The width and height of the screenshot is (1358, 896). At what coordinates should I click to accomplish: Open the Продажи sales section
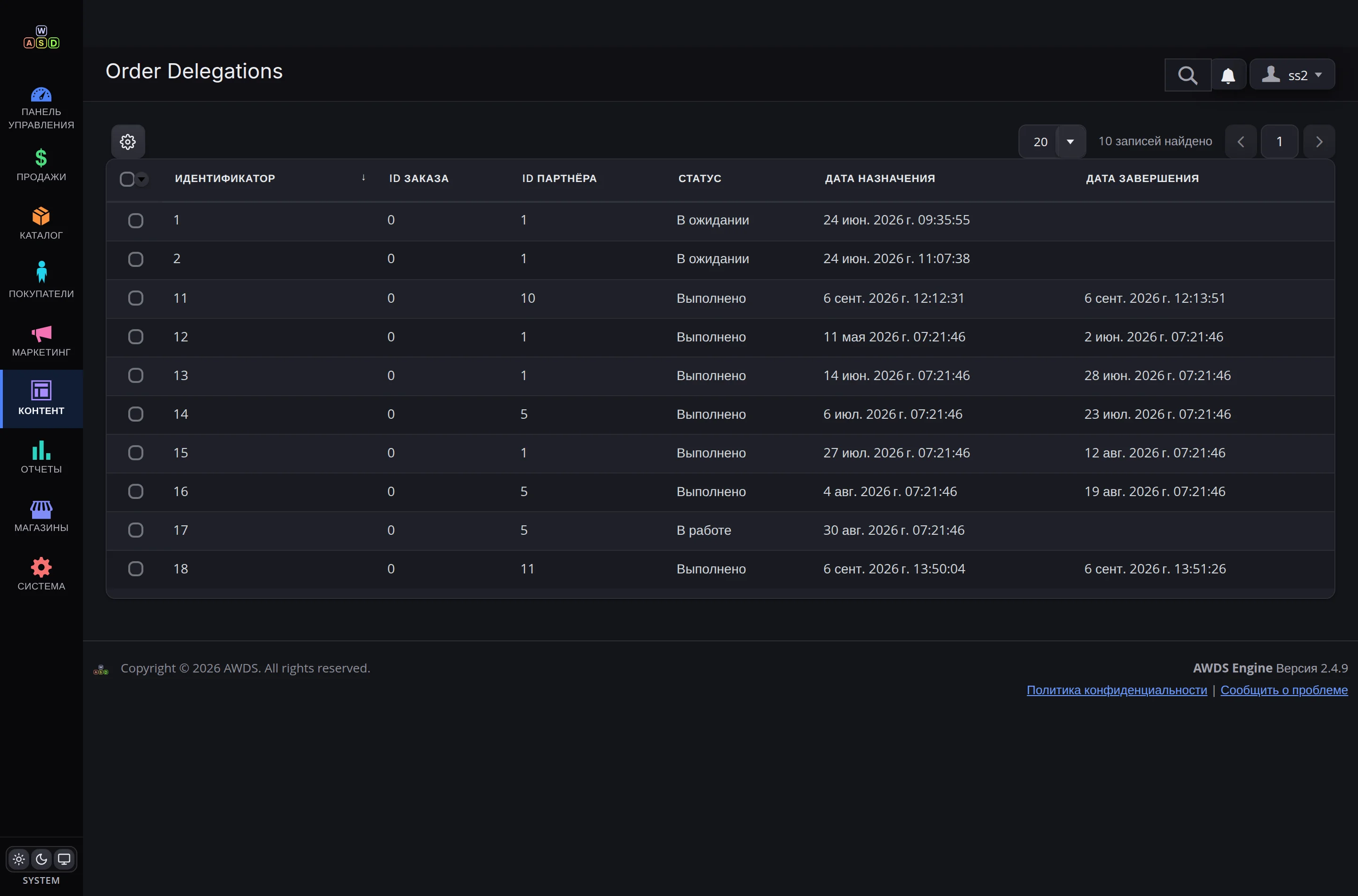click(41, 165)
